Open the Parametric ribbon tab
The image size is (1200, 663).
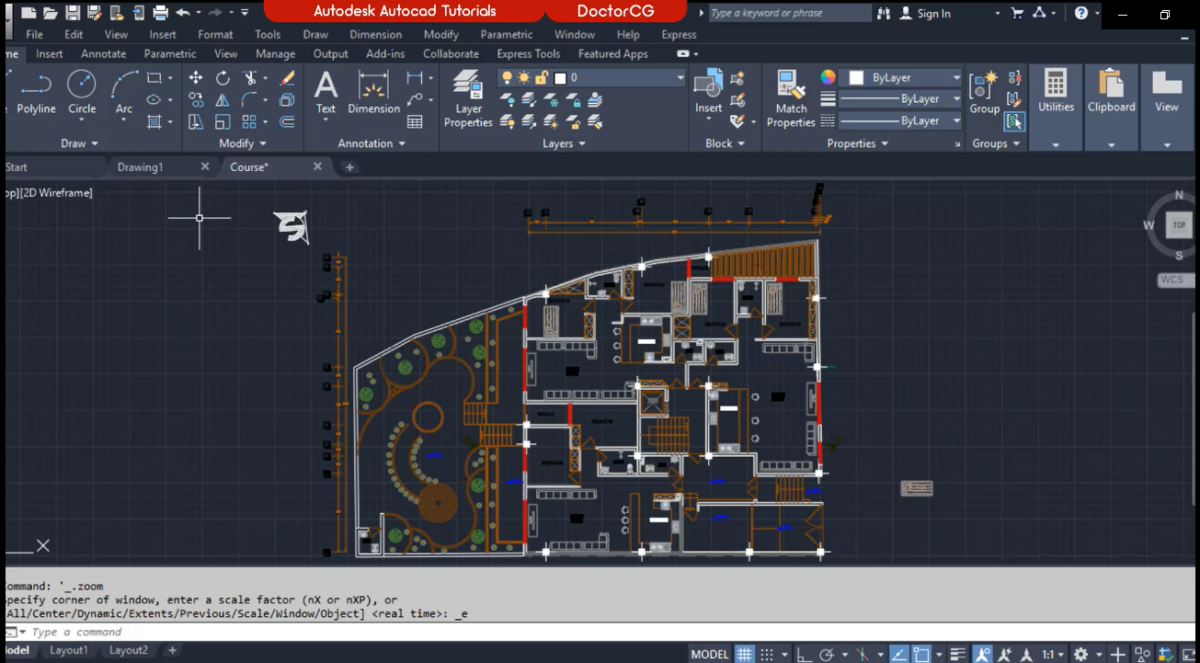click(169, 54)
